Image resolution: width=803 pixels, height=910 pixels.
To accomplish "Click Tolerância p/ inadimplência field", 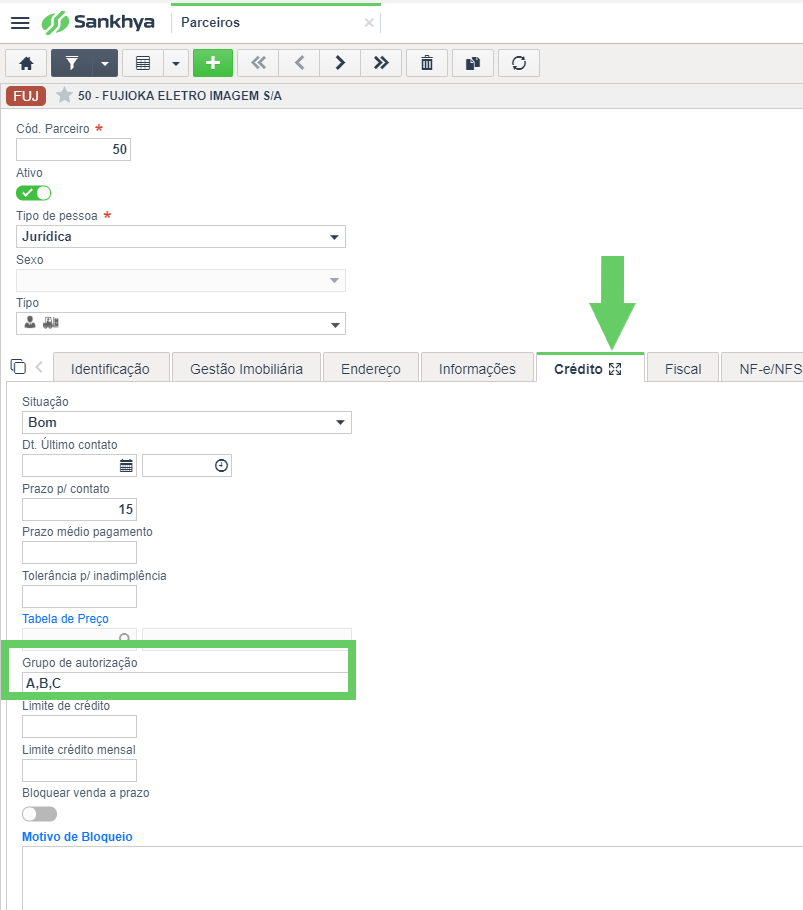I will (x=79, y=597).
